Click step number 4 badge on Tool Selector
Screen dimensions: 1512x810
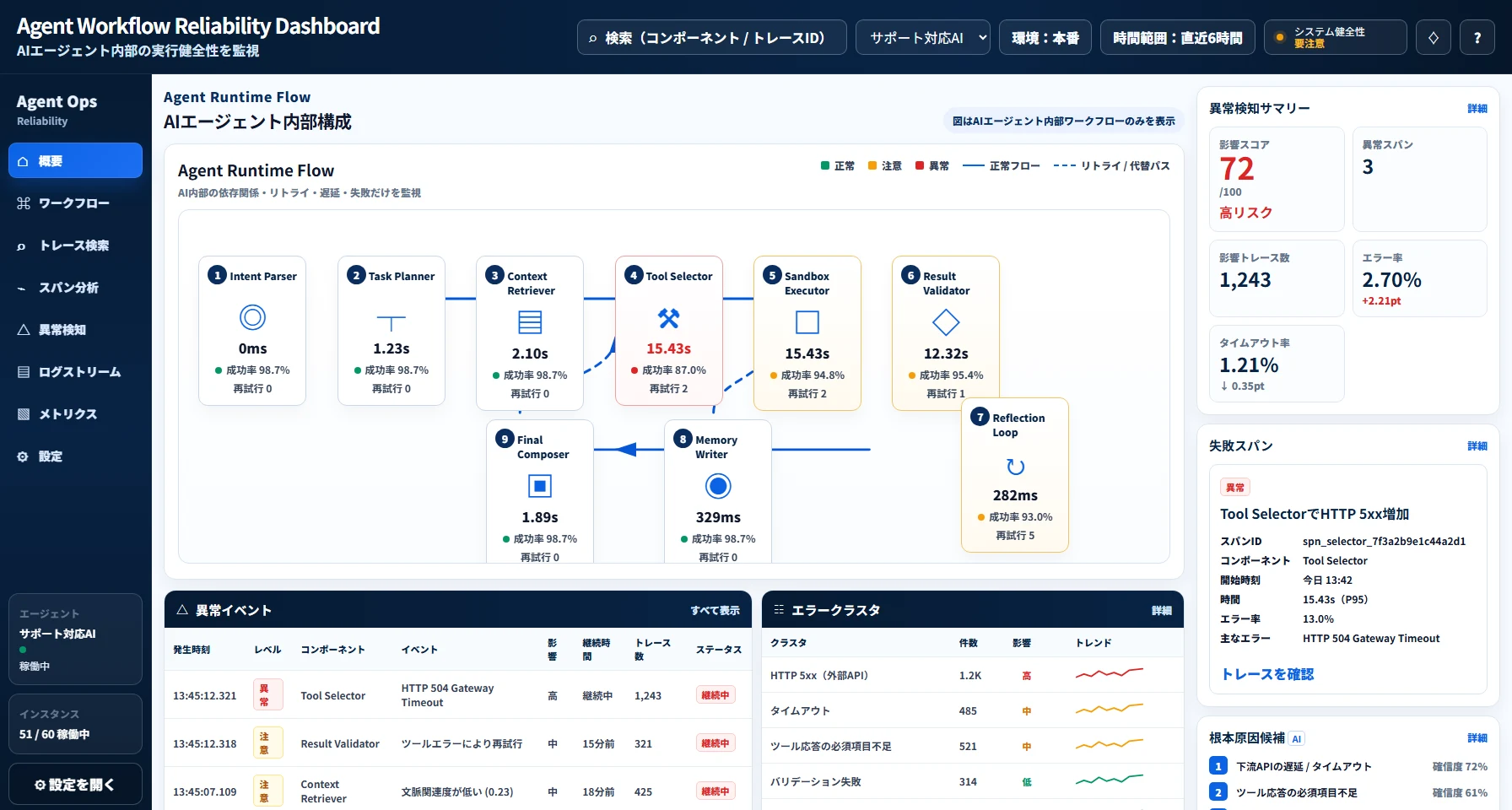[x=634, y=275]
